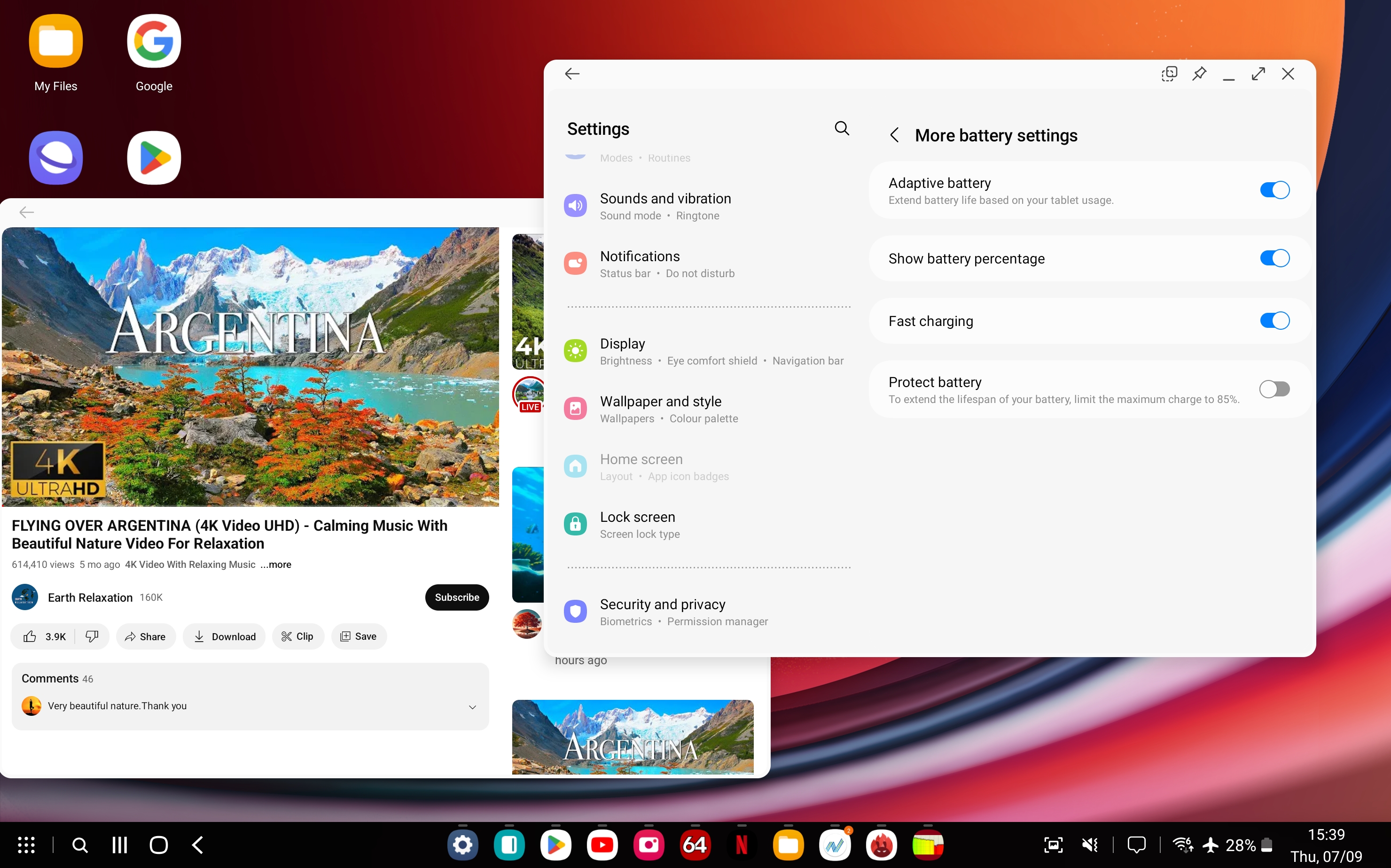Open the bottom Argentina suggested thumbnail
This screenshot has height=868, width=1391.
click(x=633, y=737)
